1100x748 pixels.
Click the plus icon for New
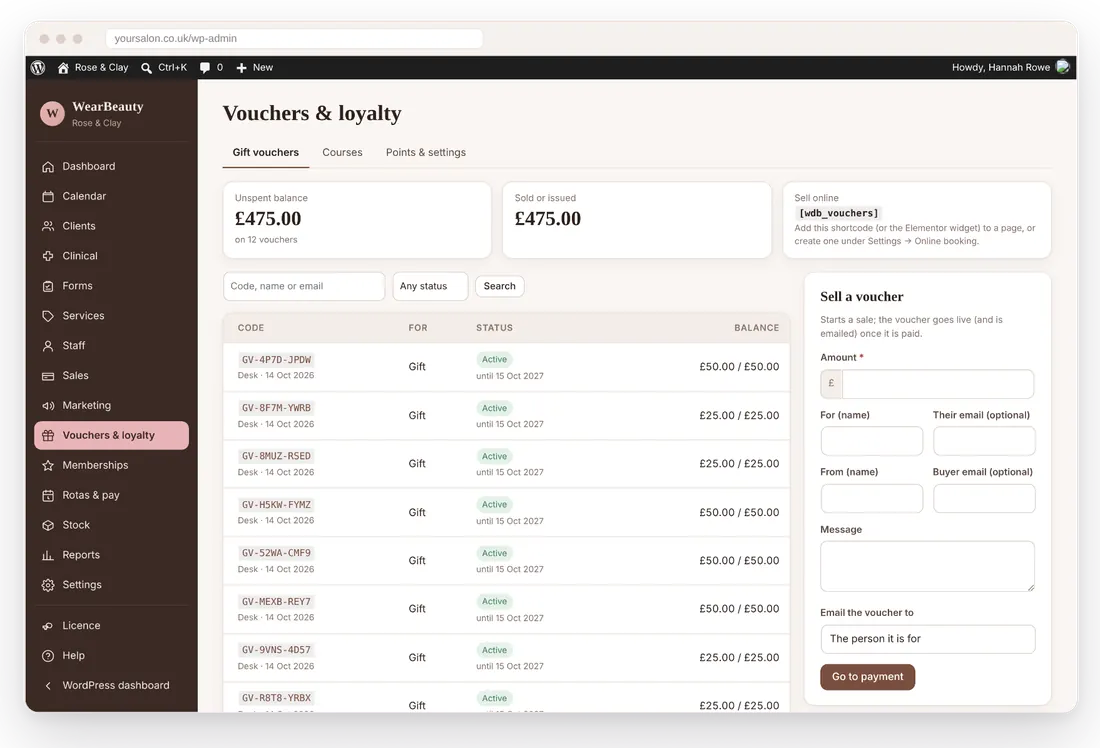click(241, 67)
